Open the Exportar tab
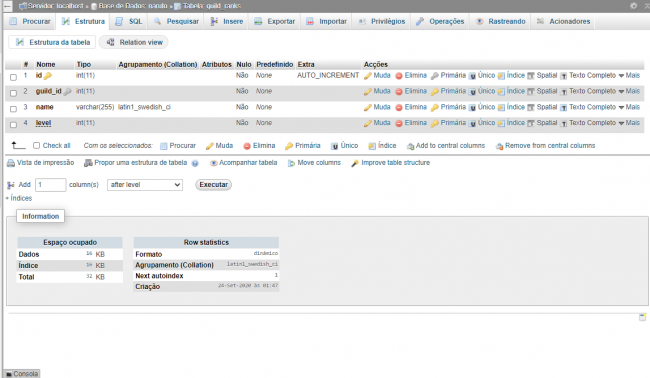650x378 pixels. (x=274, y=22)
